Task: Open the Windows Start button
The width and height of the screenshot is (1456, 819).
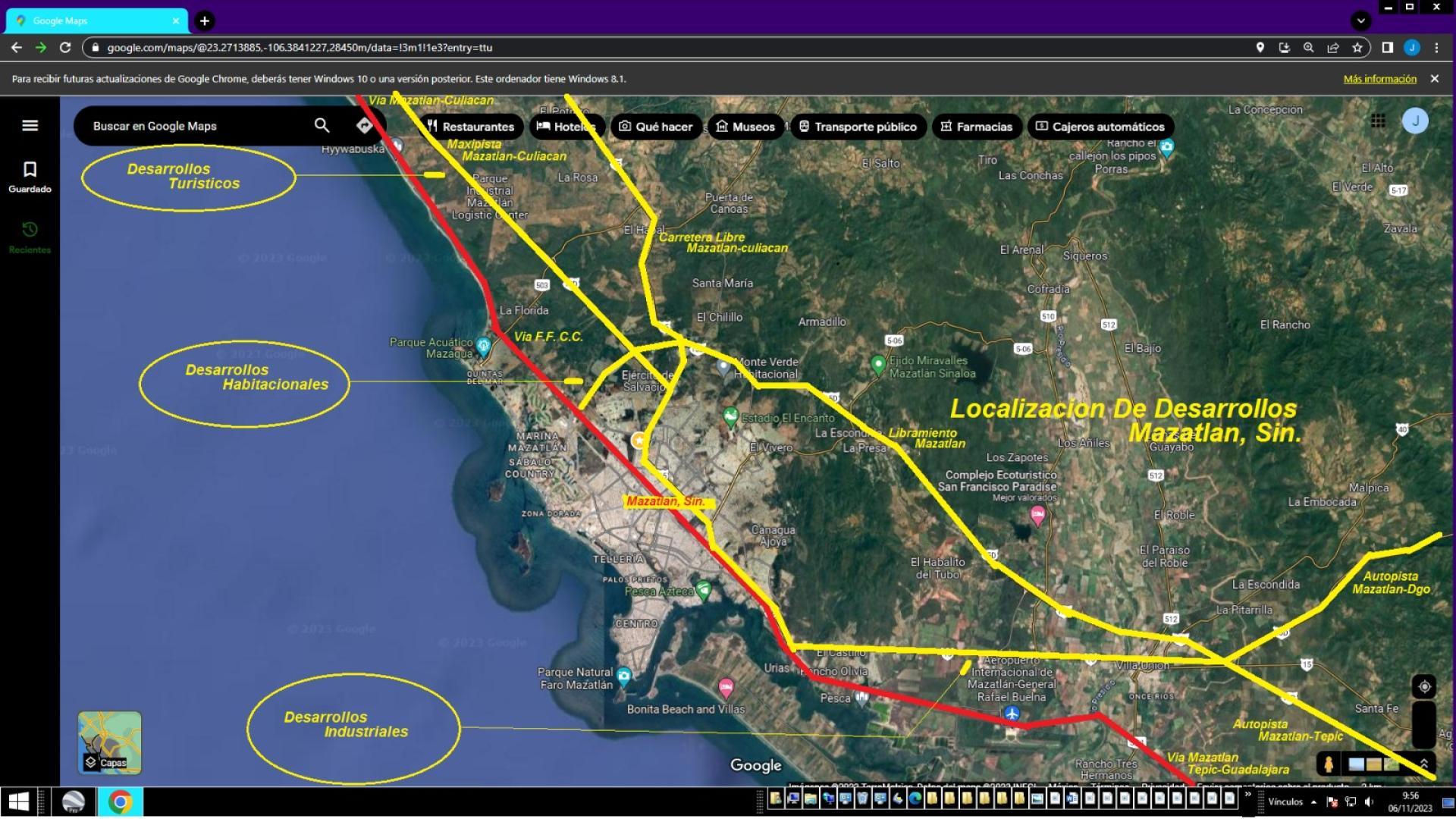Action: coord(18,802)
